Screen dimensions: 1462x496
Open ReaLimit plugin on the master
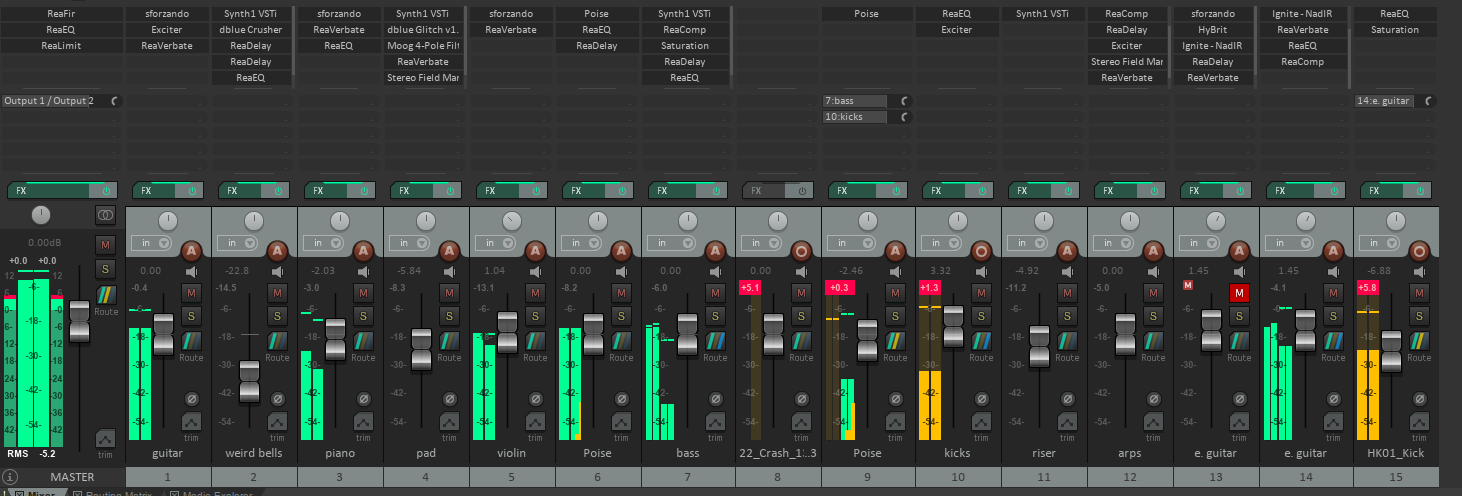coord(61,46)
